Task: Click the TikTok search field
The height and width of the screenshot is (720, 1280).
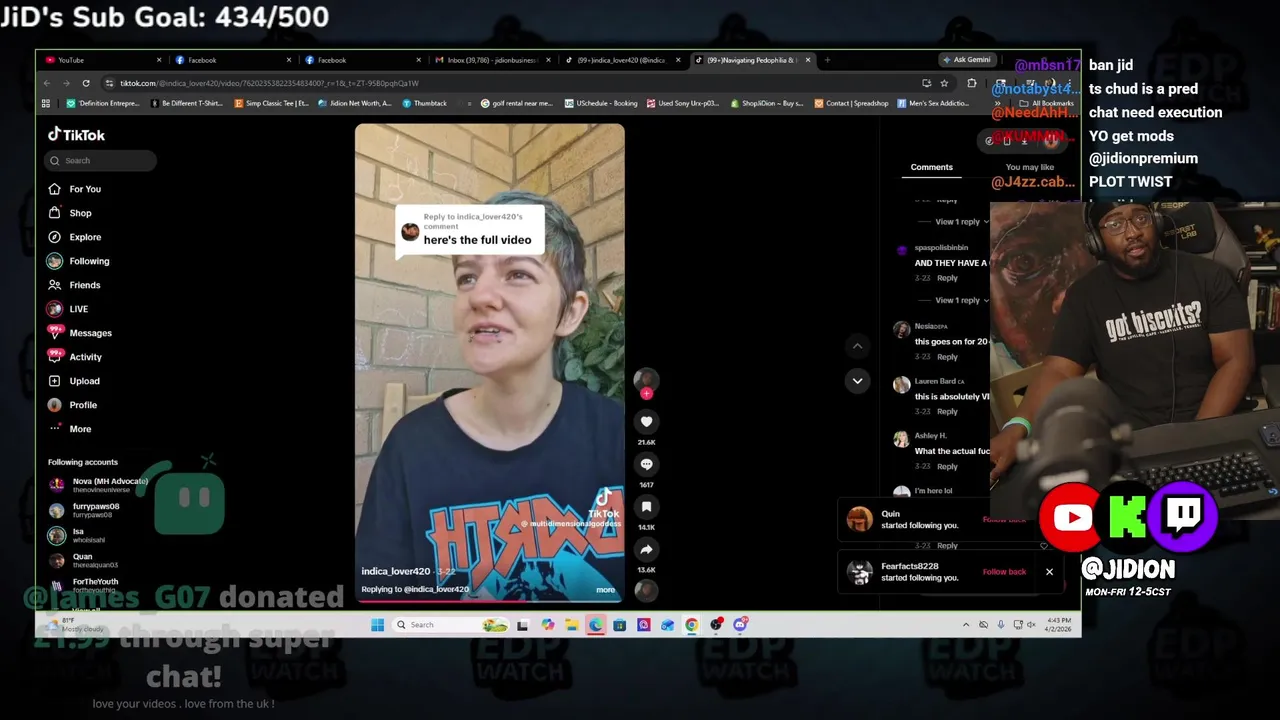Action: pos(100,160)
